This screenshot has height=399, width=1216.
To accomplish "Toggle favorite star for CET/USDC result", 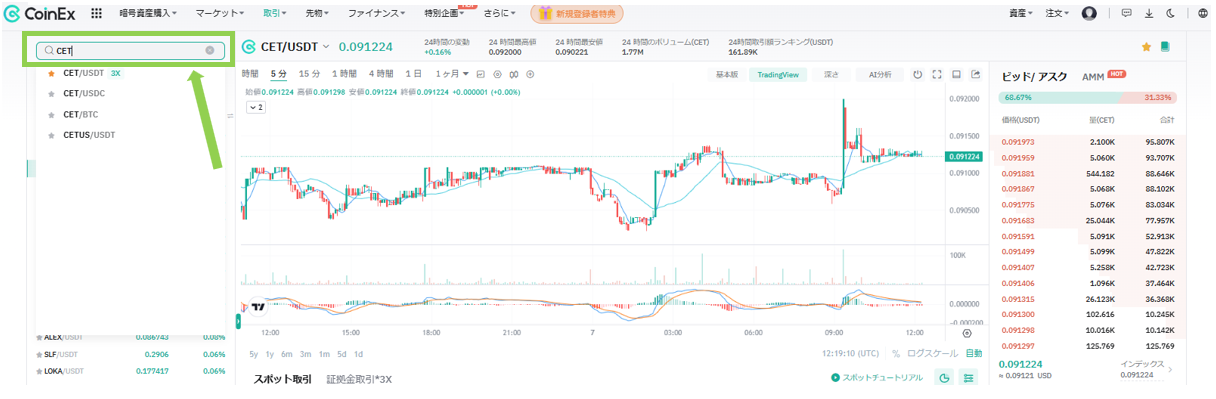I will pos(51,93).
